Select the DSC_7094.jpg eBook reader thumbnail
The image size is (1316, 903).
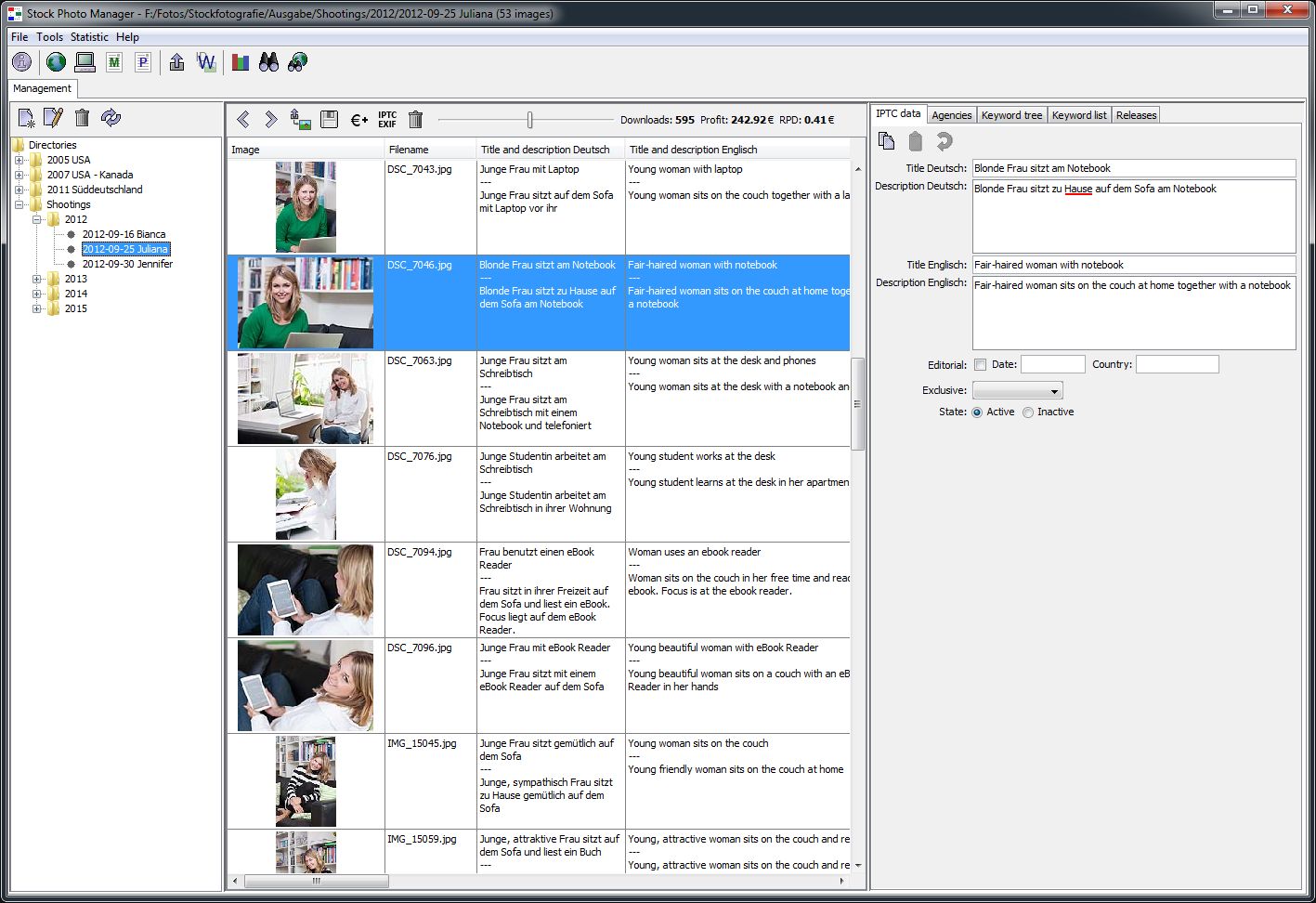306,590
